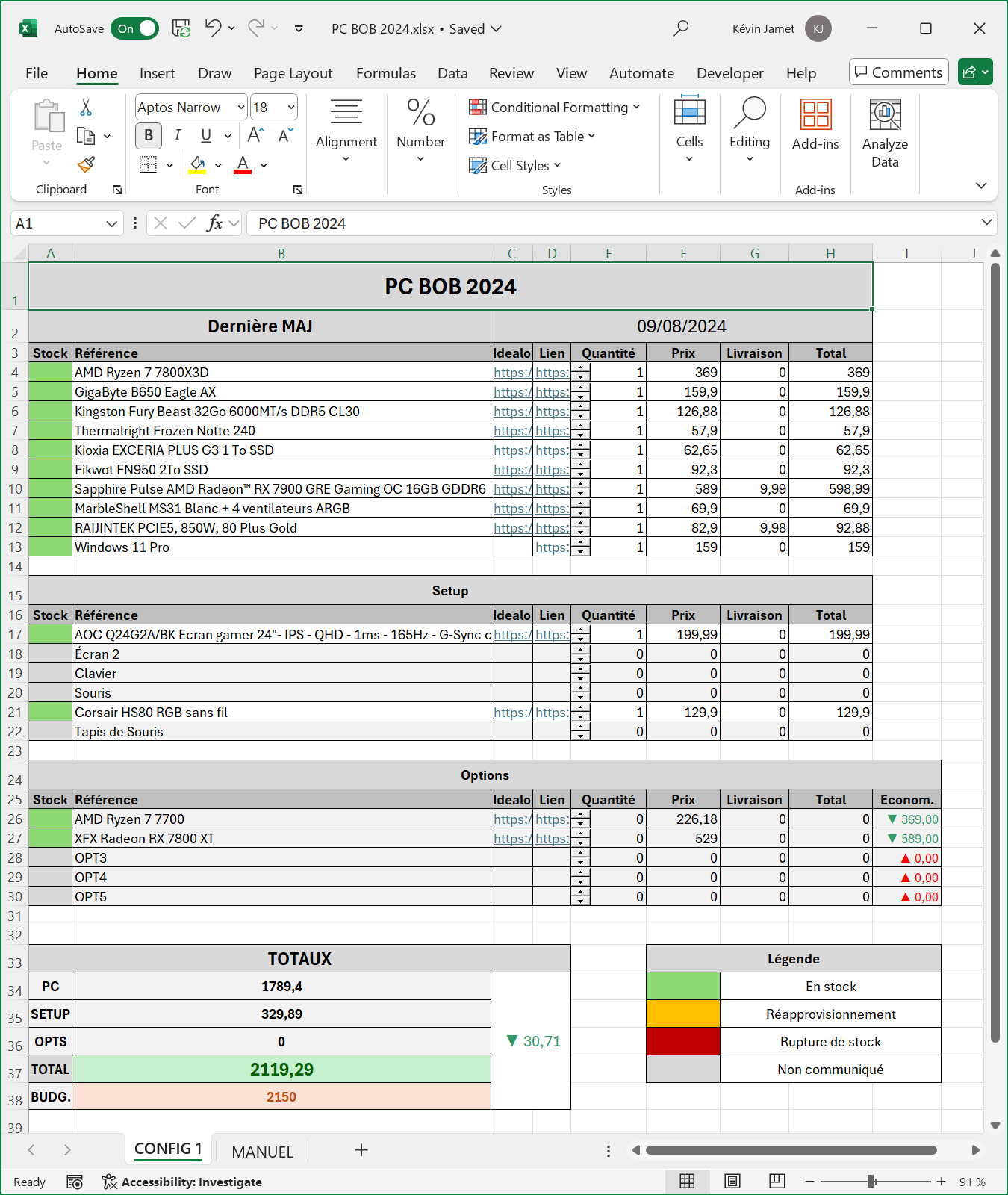The height and width of the screenshot is (1195, 1008).
Task: Open Idealo link for Corsair HS80 RGB
Action: point(512,713)
